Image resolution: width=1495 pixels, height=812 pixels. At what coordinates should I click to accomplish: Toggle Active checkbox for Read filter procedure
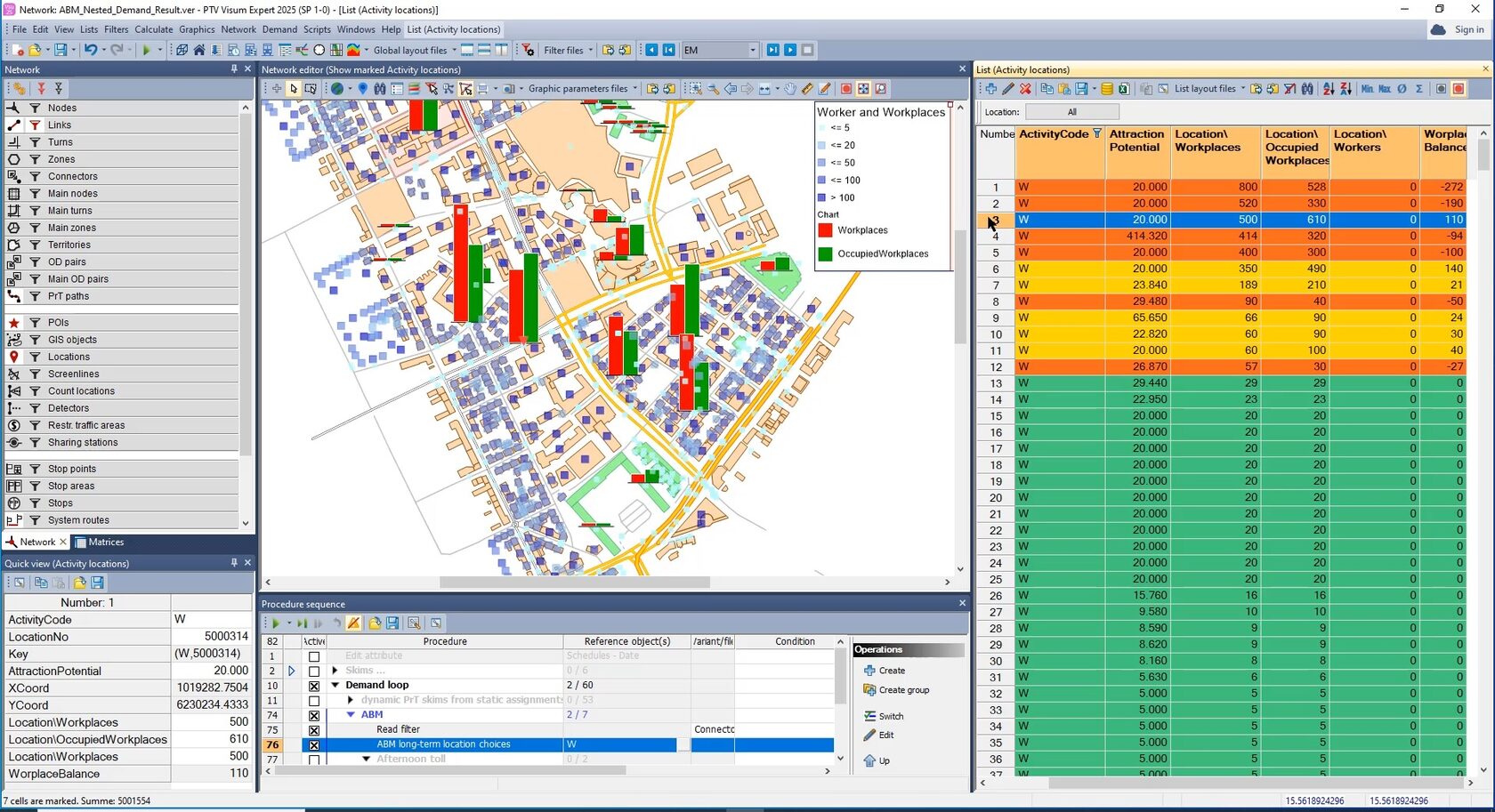(x=313, y=730)
